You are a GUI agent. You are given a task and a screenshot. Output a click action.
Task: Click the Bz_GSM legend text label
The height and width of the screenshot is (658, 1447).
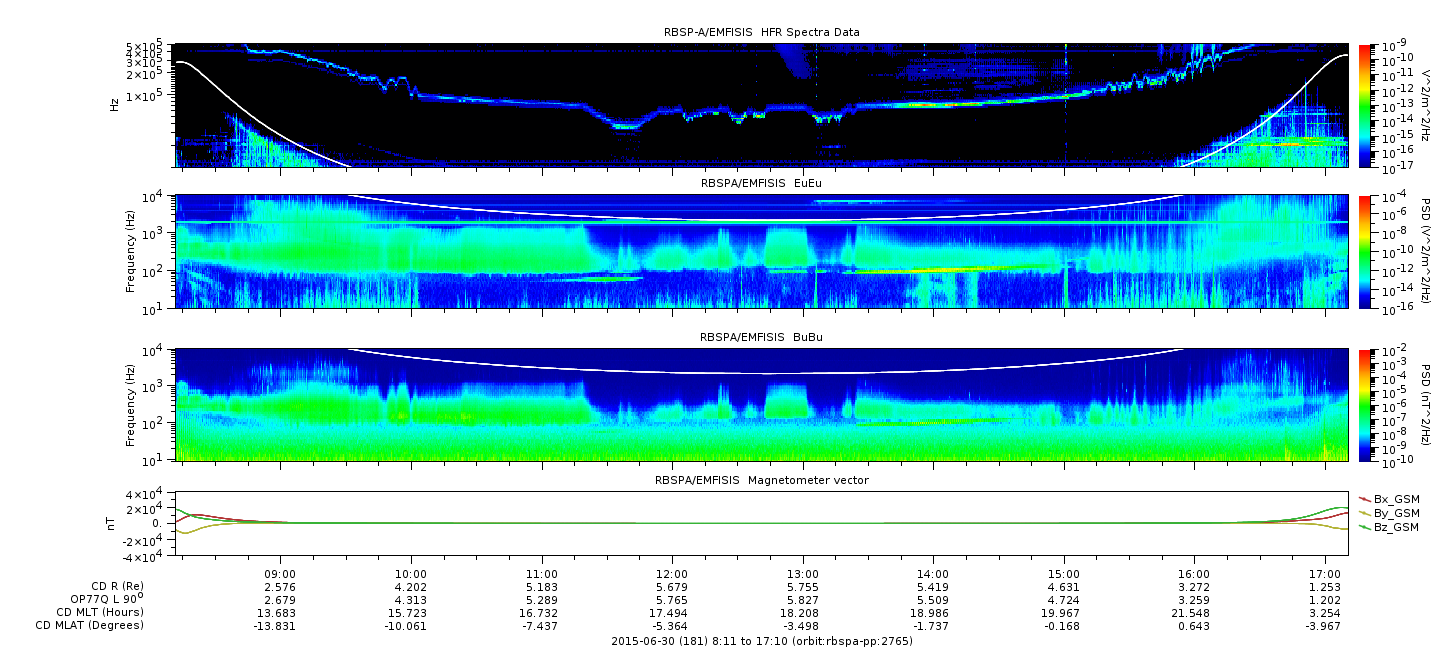[x=1396, y=526]
